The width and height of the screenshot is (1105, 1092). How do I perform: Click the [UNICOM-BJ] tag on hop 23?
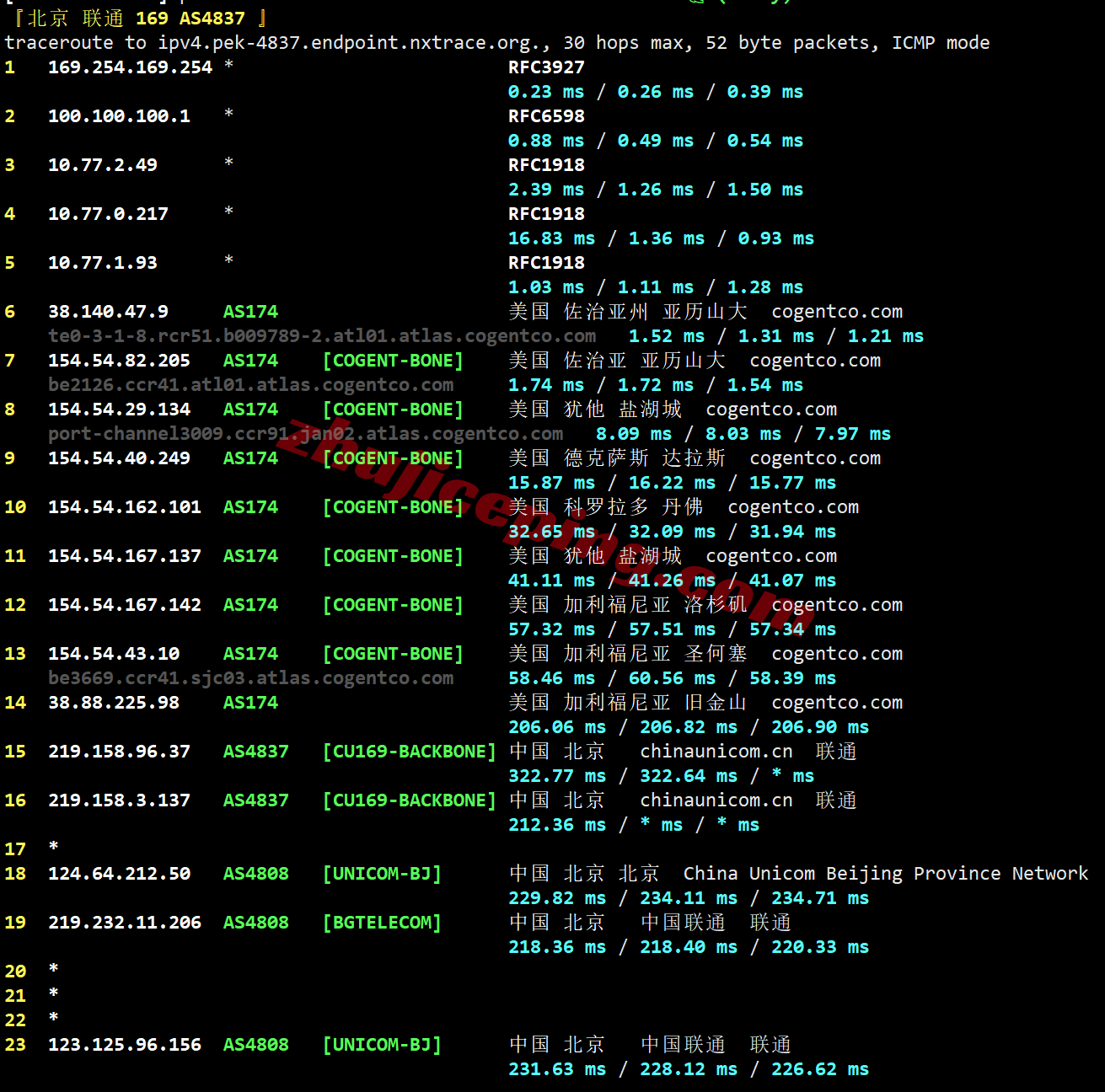coord(382,1045)
